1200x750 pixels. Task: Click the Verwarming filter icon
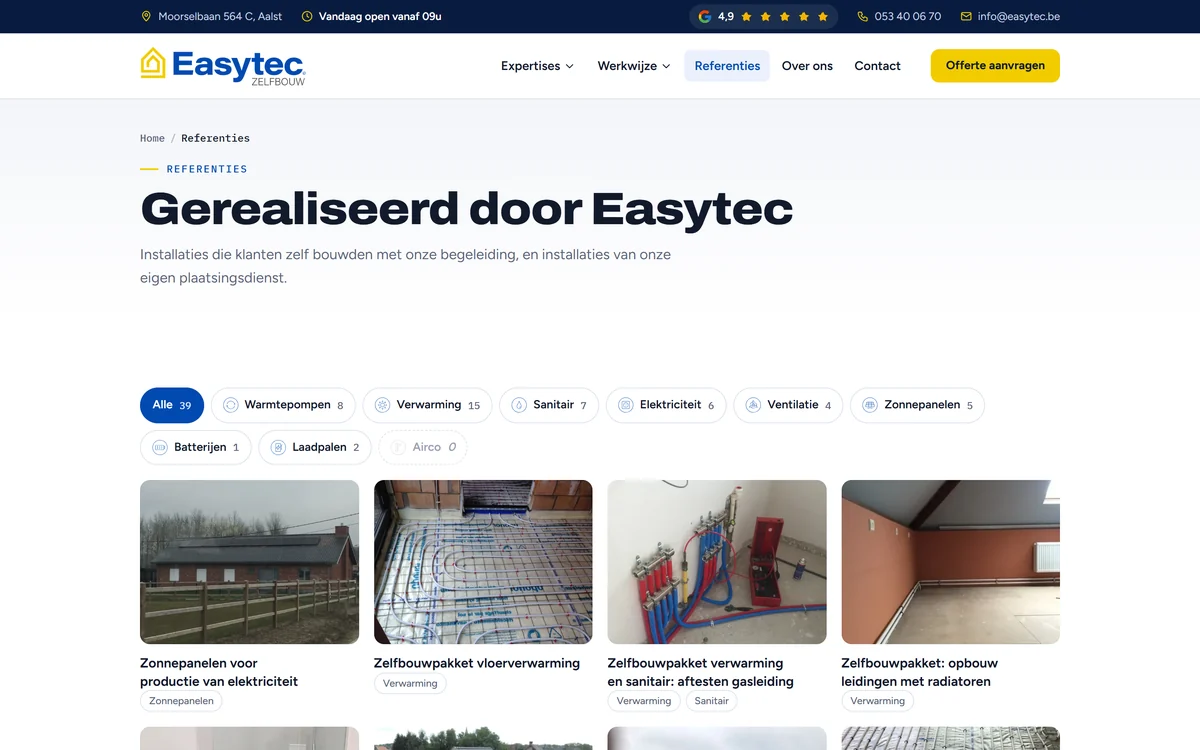point(382,405)
